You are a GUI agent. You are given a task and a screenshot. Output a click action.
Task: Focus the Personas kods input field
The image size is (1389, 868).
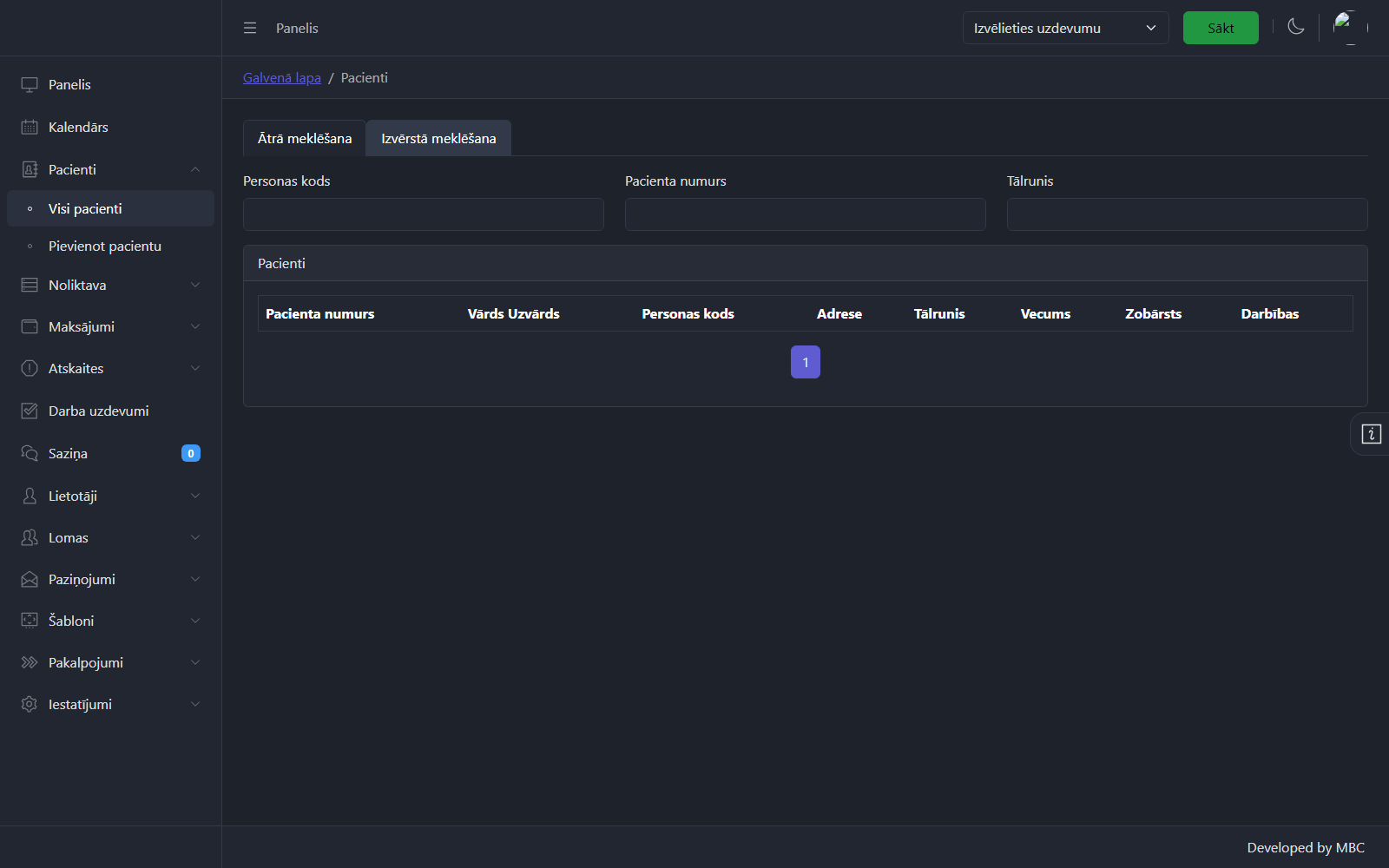coord(424,214)
